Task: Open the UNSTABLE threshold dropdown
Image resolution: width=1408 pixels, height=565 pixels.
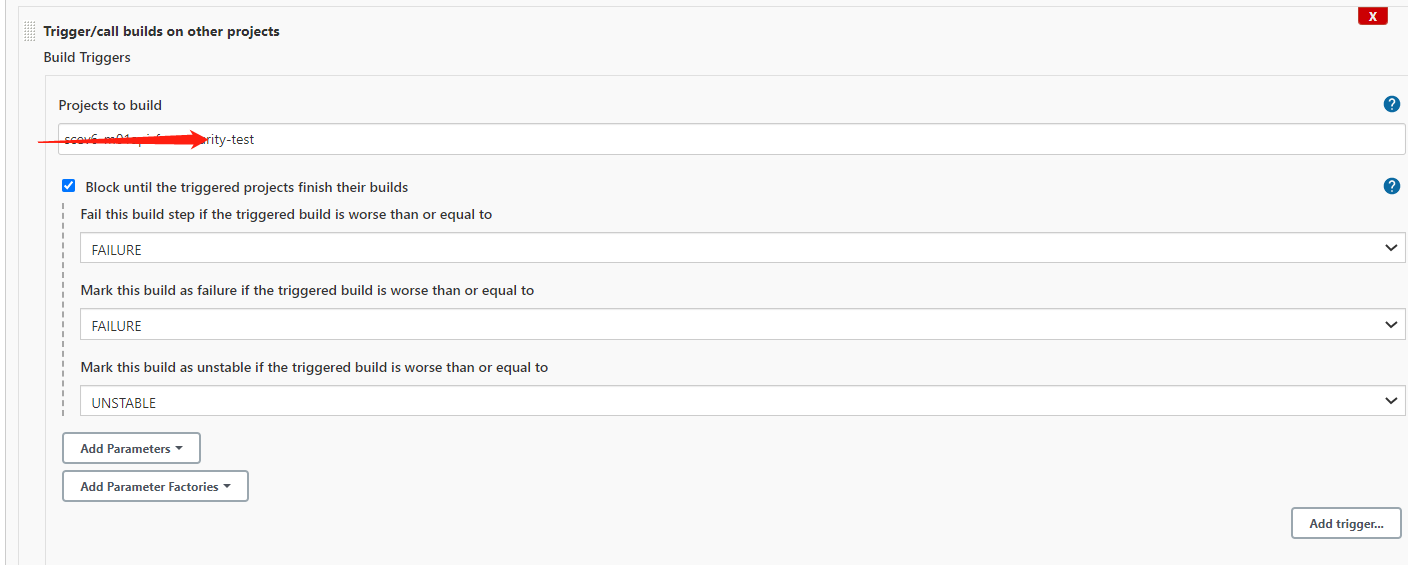Action: point(743,402)
